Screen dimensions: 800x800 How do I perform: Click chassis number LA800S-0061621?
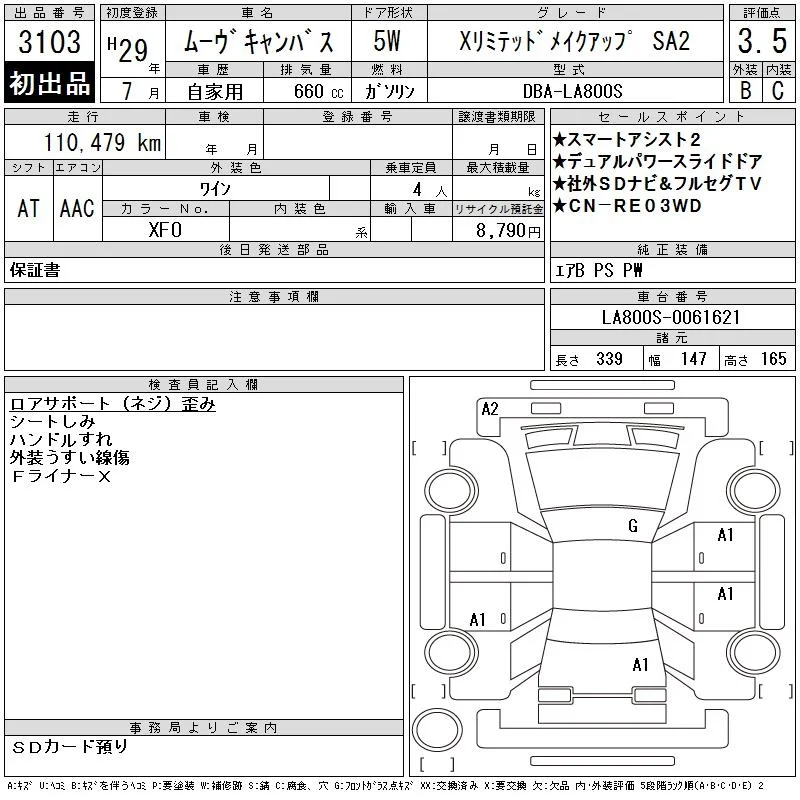point(671,317)
